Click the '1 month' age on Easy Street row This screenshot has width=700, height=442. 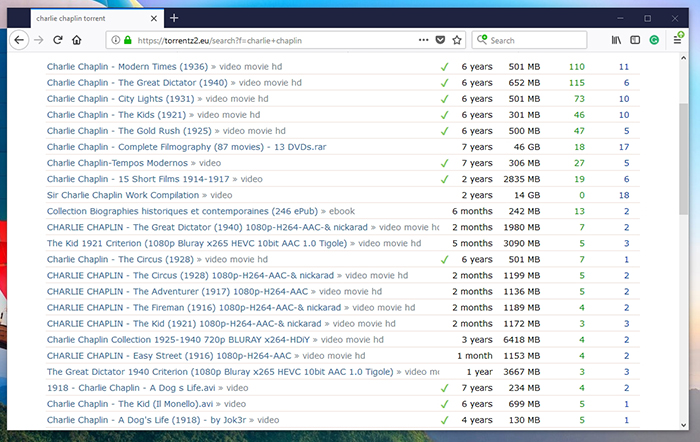point(475,356)
